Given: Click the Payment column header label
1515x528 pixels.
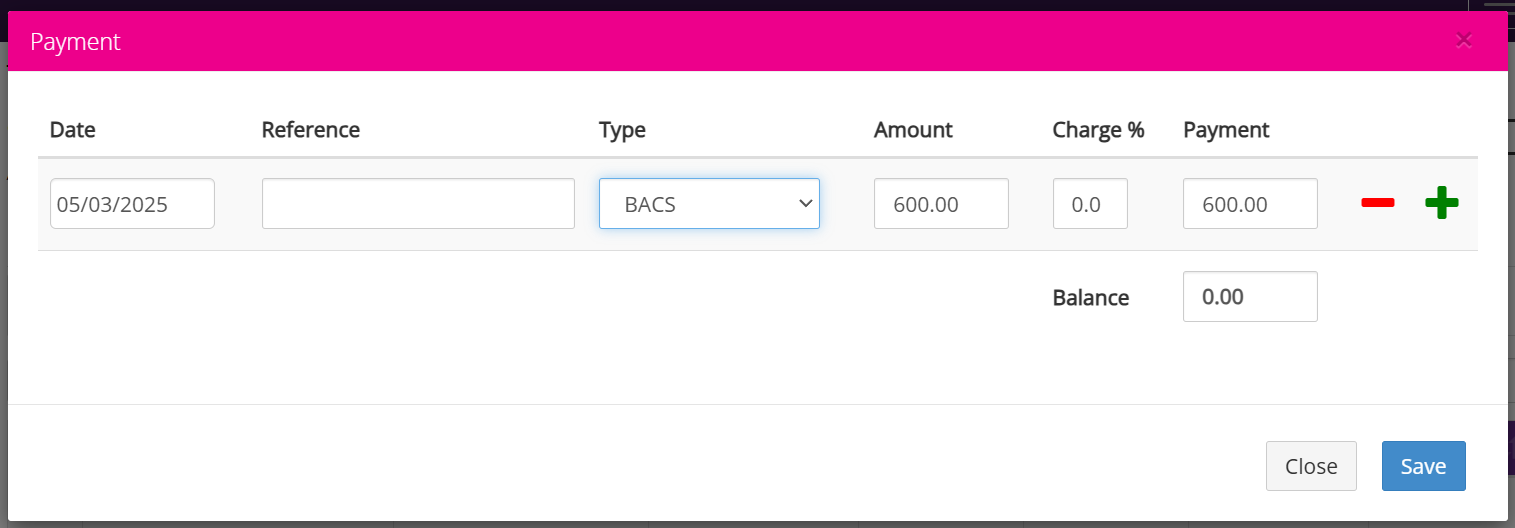Looking at the screenshot, I should pos(1226,130).
